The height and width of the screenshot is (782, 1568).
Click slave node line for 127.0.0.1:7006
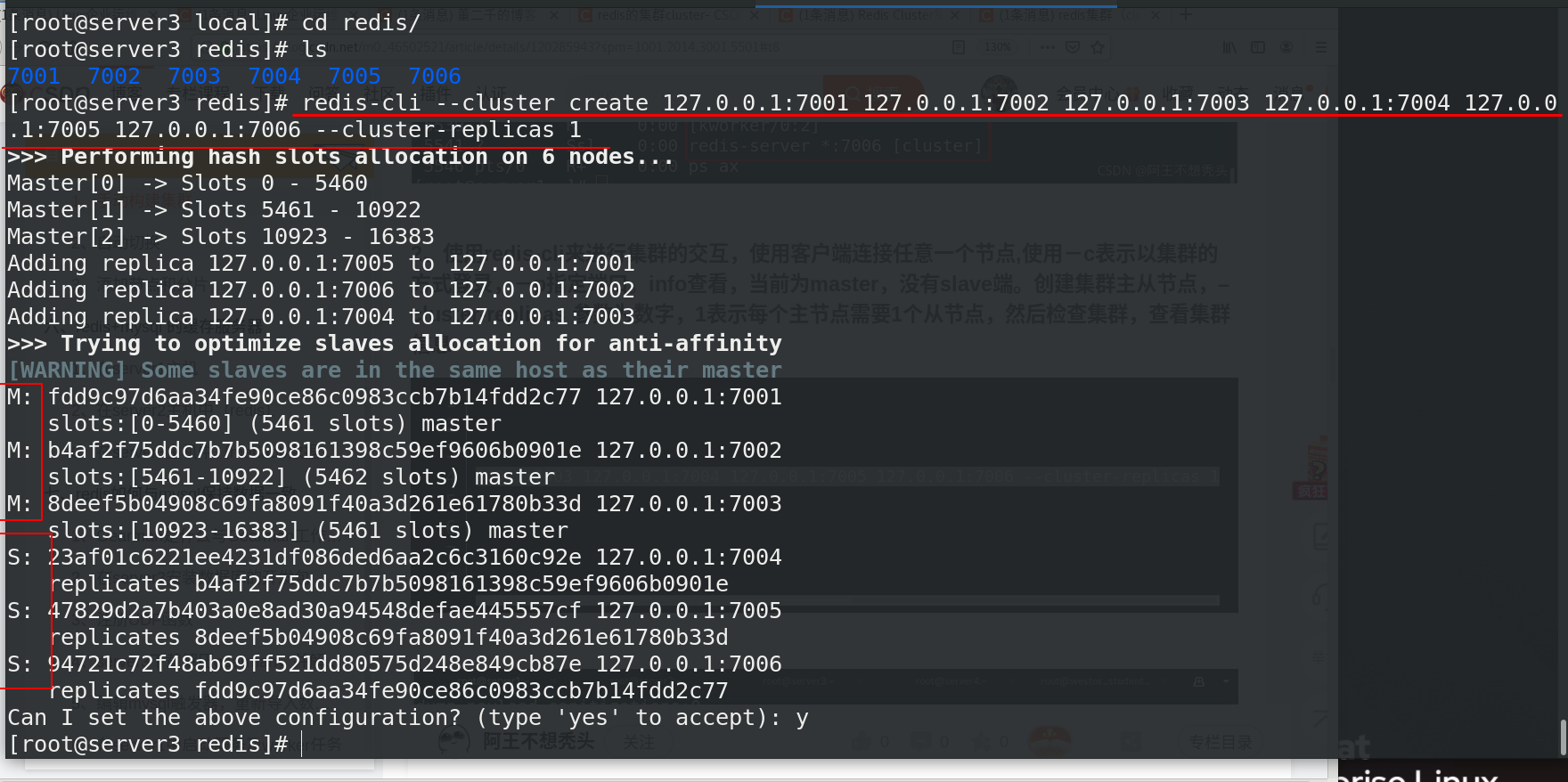click(x=395, y=664)
